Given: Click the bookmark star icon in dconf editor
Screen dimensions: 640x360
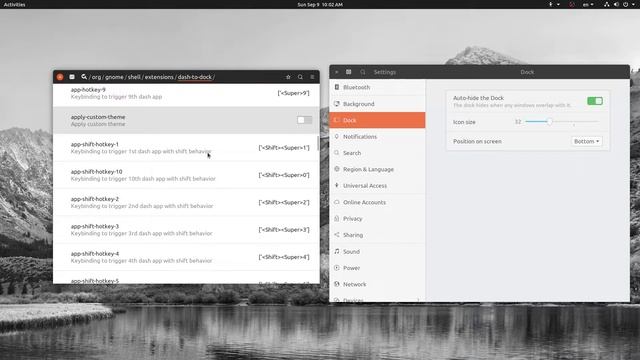Looking at the screenshot, I should tap(288, 77).
